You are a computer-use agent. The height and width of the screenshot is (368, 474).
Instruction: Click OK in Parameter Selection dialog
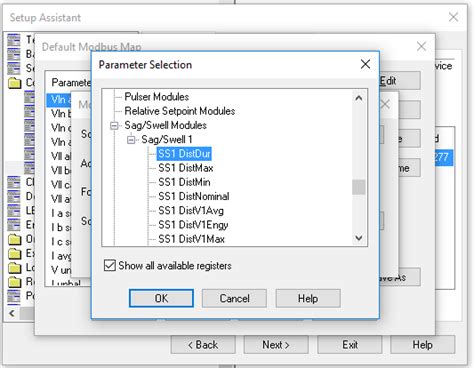[x=161, y=298]
